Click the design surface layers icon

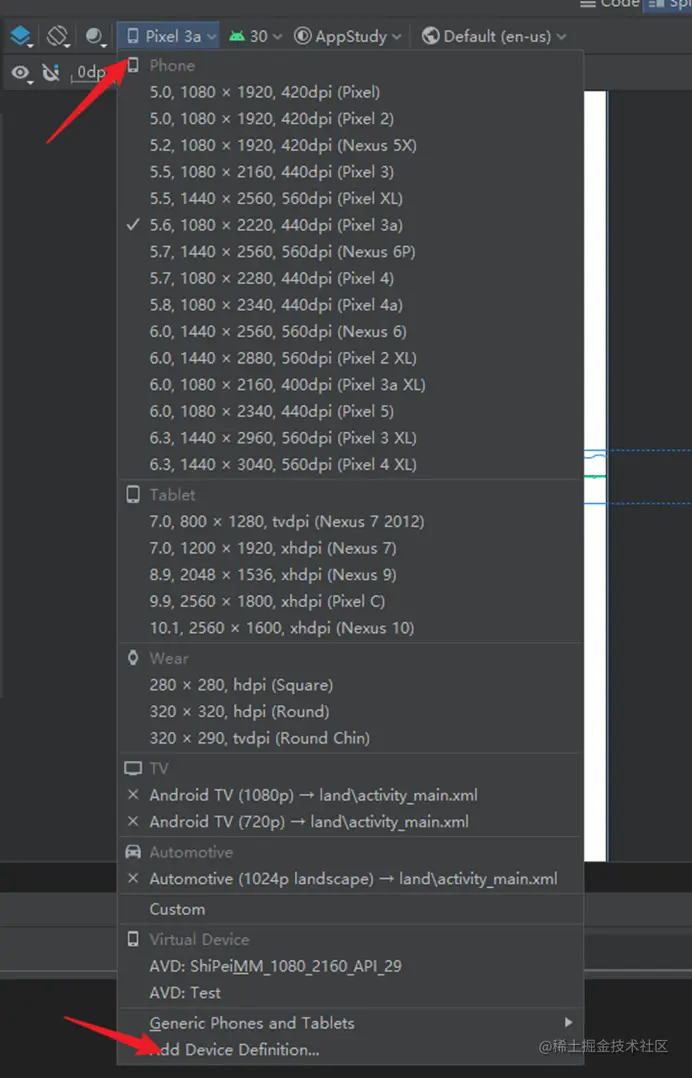tap(21, 36)
